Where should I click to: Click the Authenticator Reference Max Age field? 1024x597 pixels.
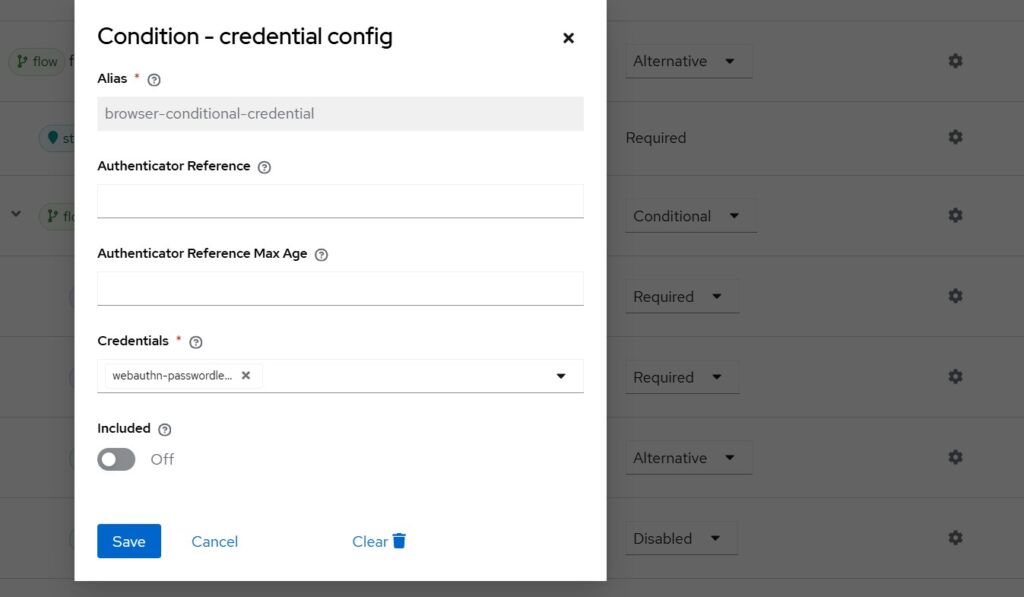click(340, 288)
